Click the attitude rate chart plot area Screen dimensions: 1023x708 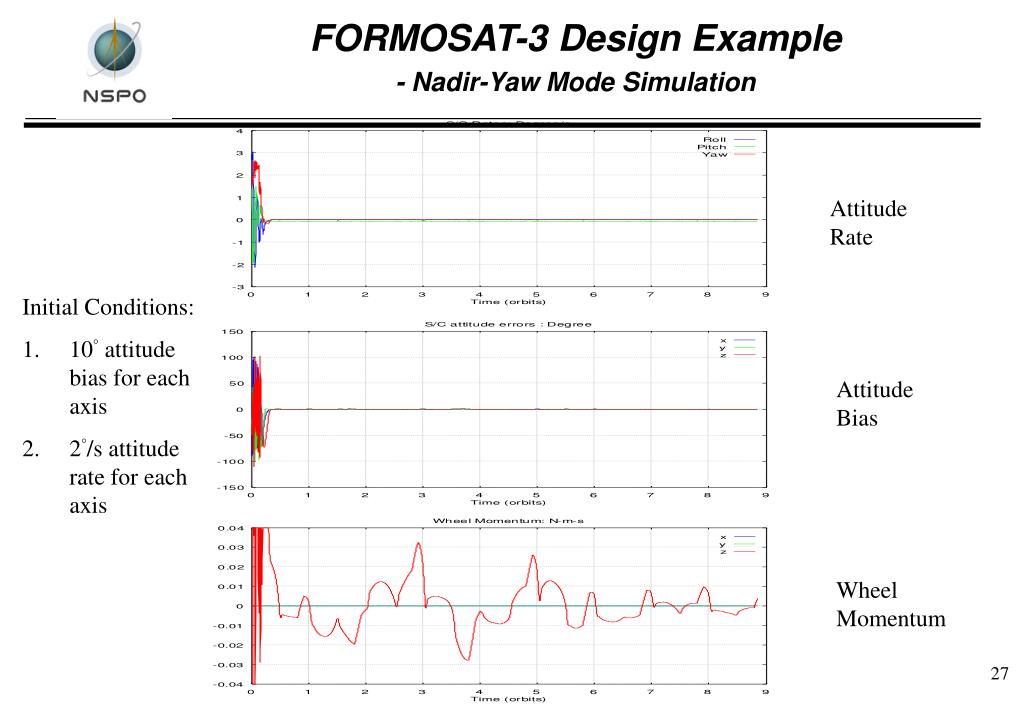click(508, 209)
